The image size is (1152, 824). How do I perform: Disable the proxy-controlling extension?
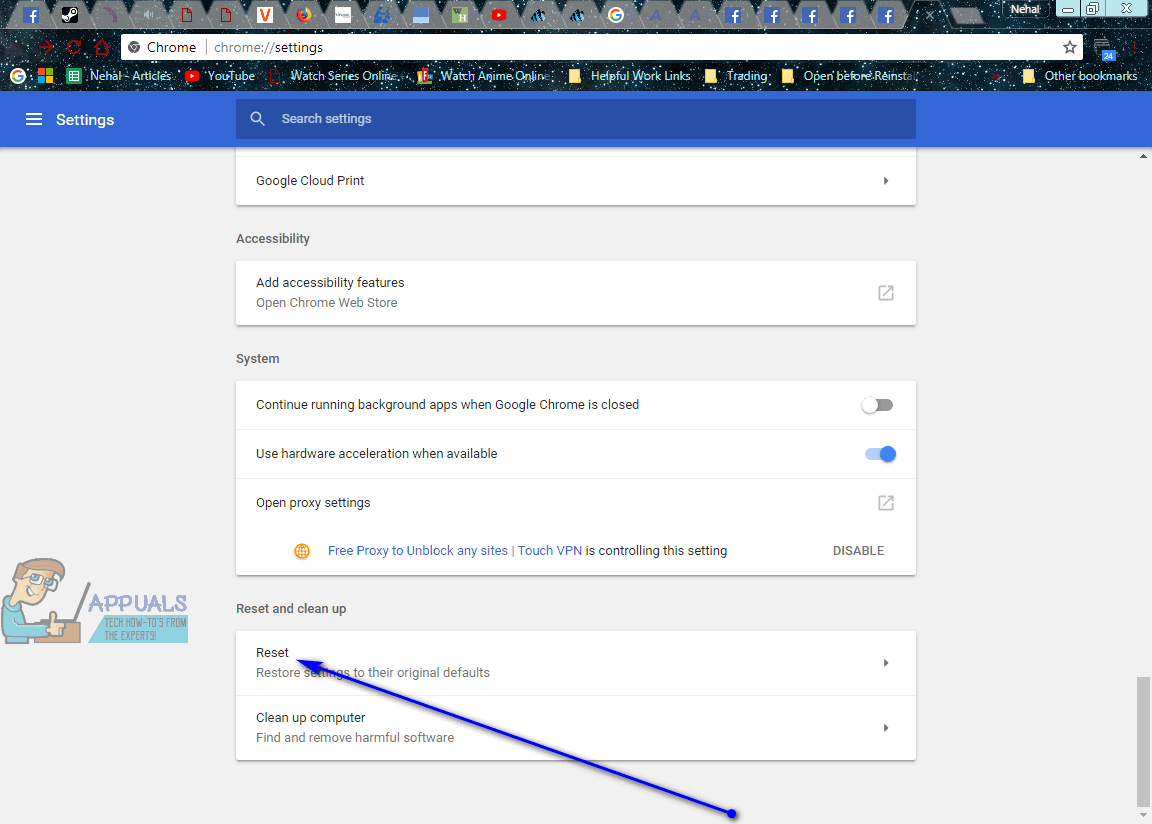coord(858,551)
